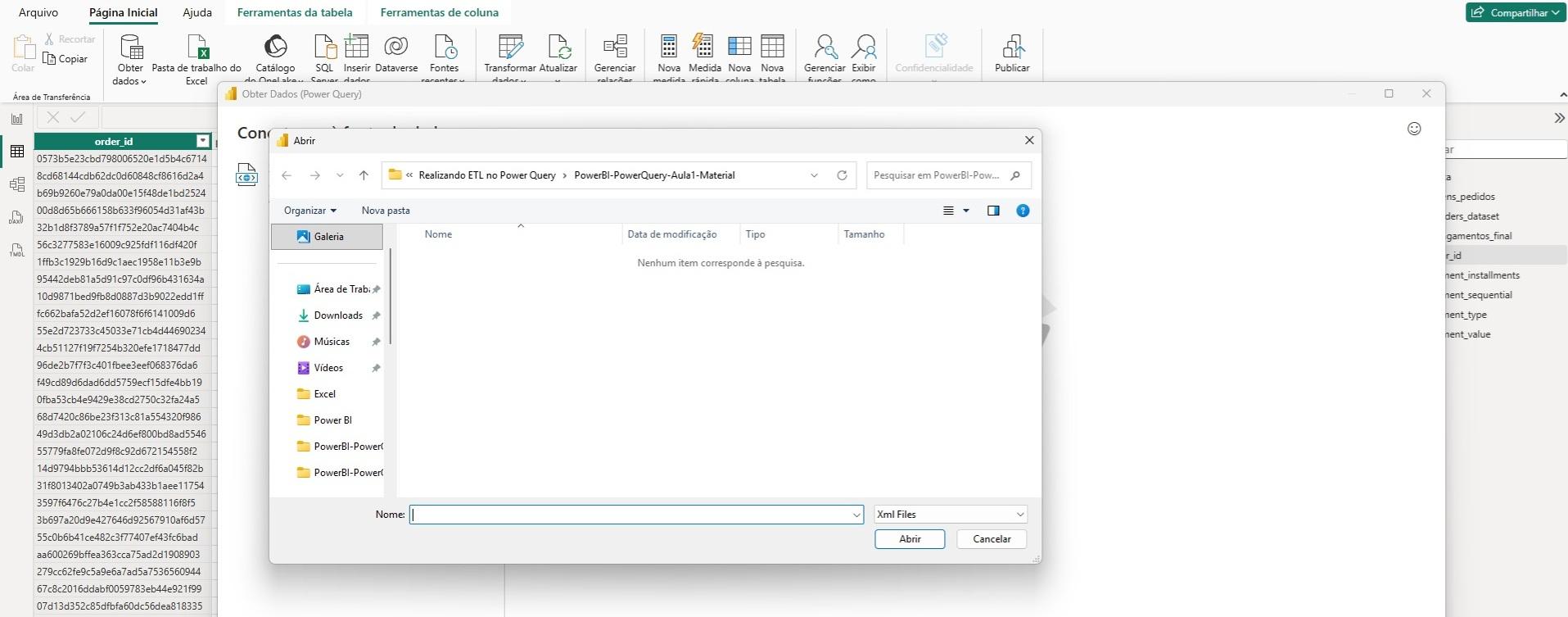Screen dimensions: 1568x617
Task: Open the Obter dados data source menu
Action: click(130, 59)
